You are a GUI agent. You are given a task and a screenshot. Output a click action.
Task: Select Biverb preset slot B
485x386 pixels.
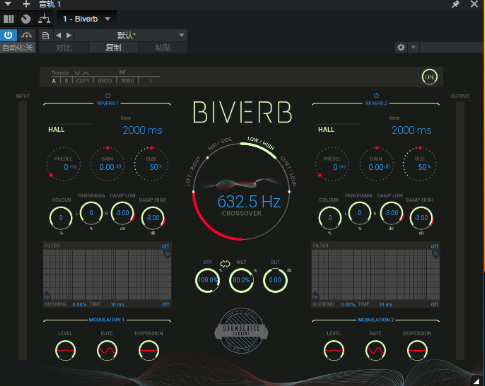click(66, 81)
